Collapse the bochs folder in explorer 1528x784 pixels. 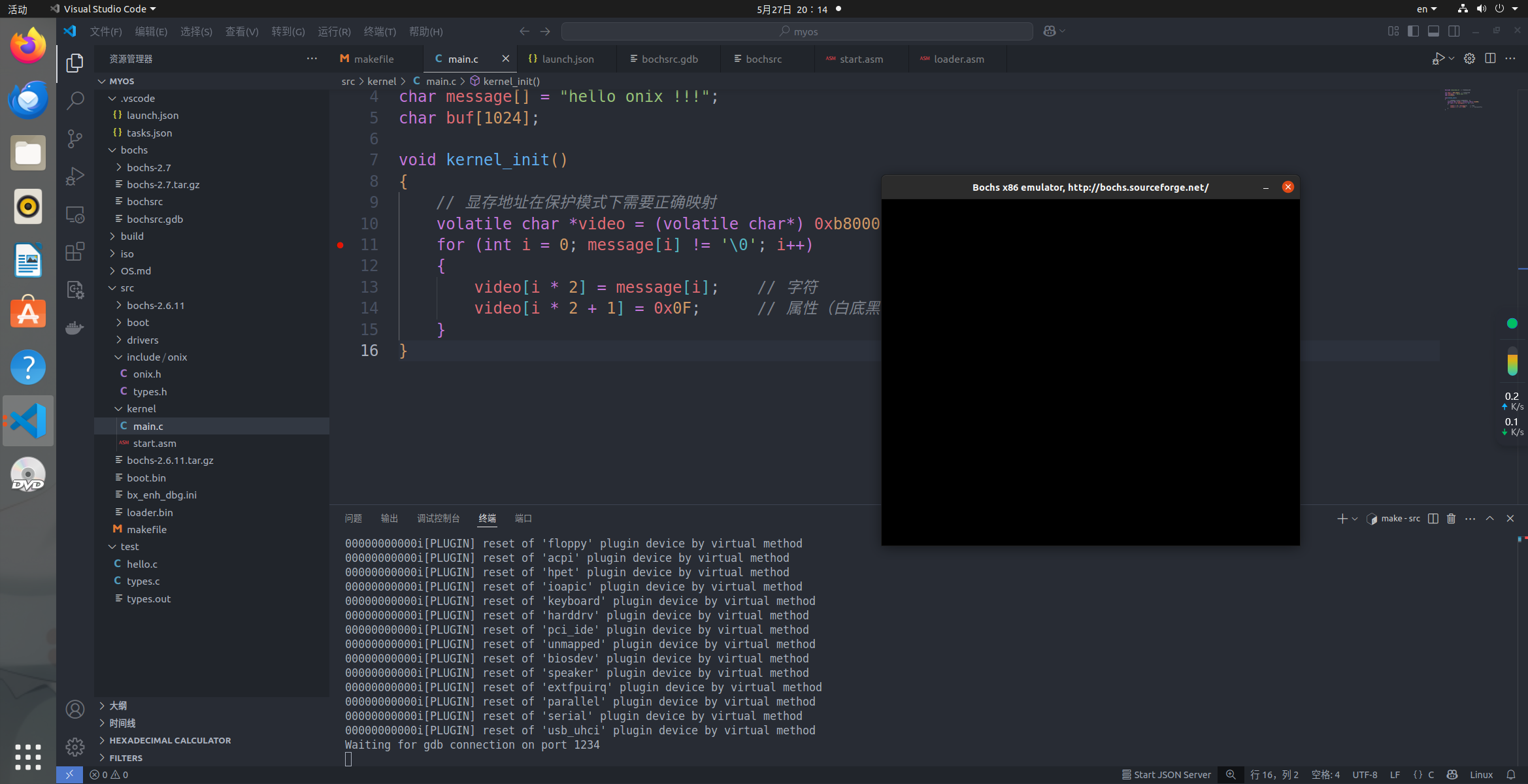pyautogui.click(x=133, y=150)
